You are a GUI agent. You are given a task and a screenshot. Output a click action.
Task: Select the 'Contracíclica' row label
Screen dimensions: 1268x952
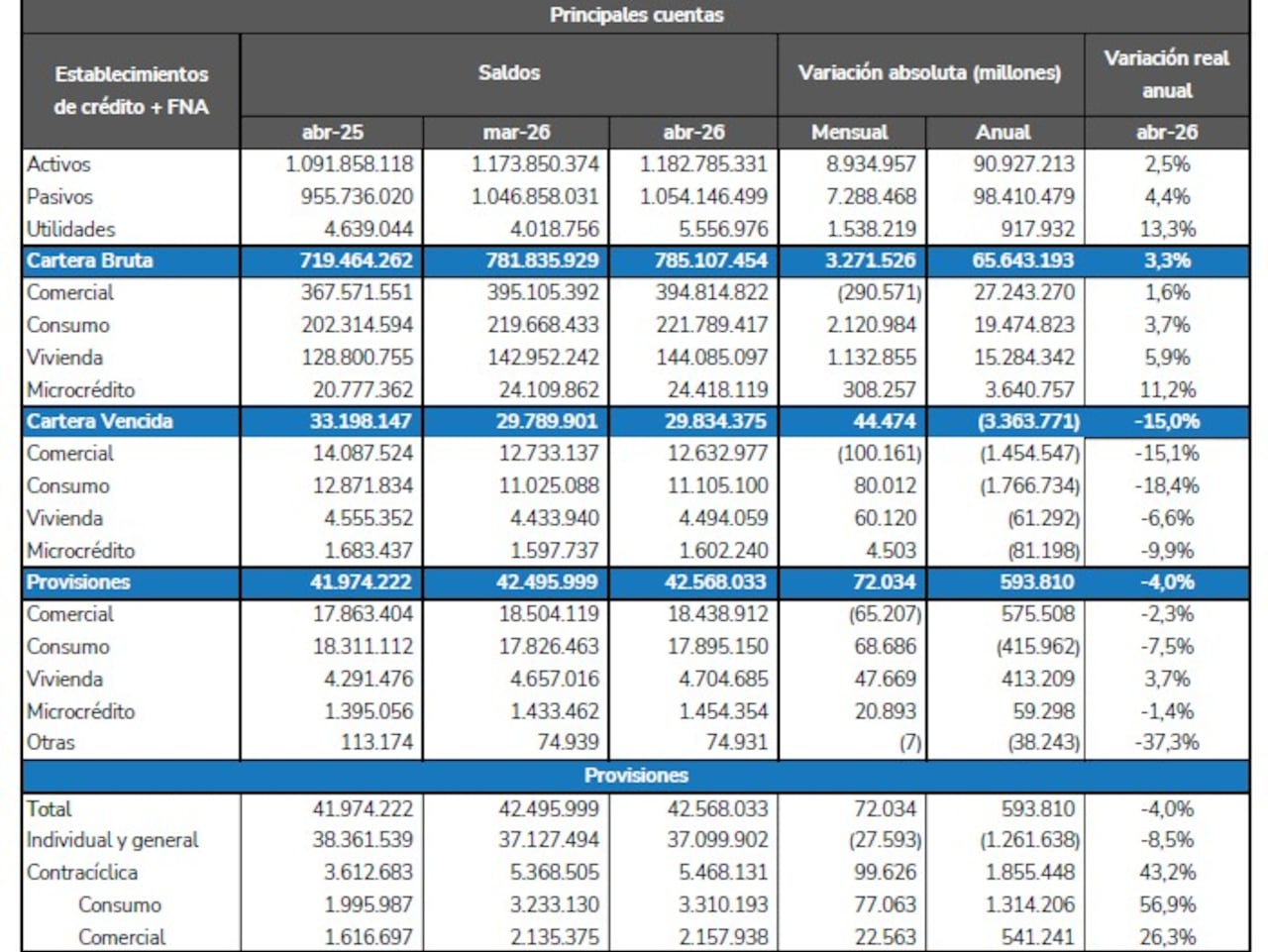coord(82,873)
